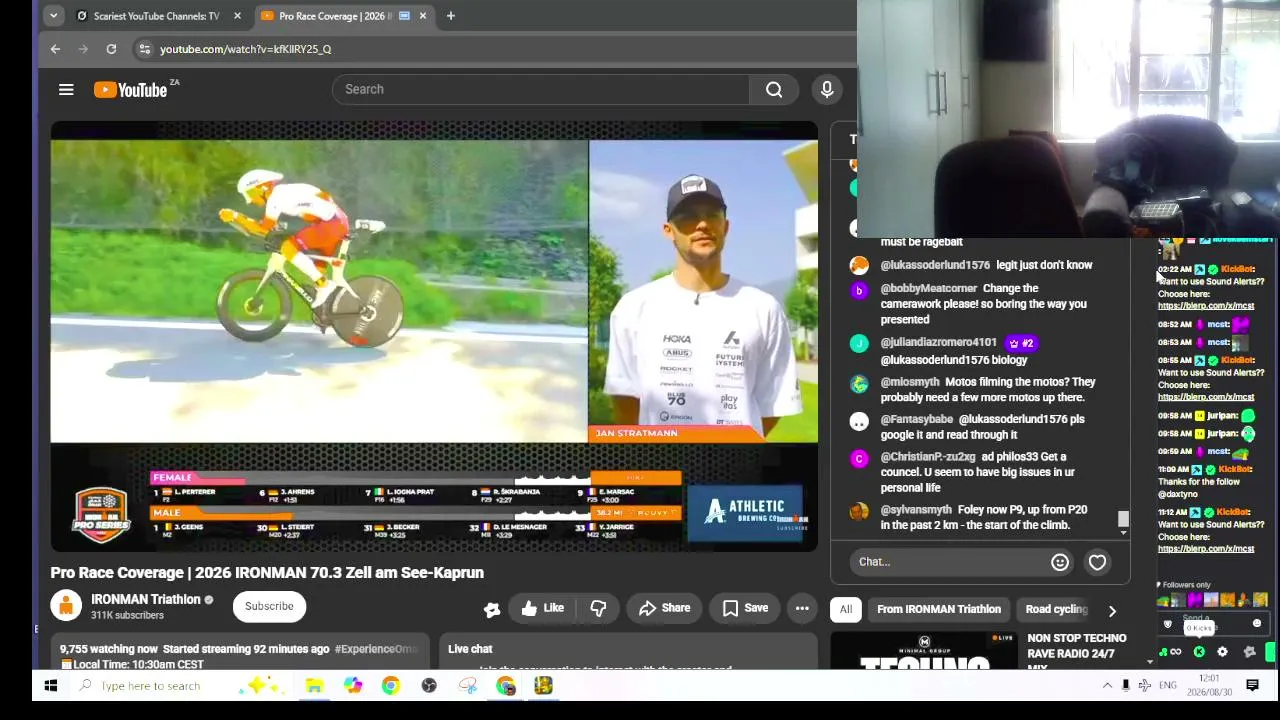Select the Pro Race Coverage tab
Screen dimensions: 1280x720
334,16
